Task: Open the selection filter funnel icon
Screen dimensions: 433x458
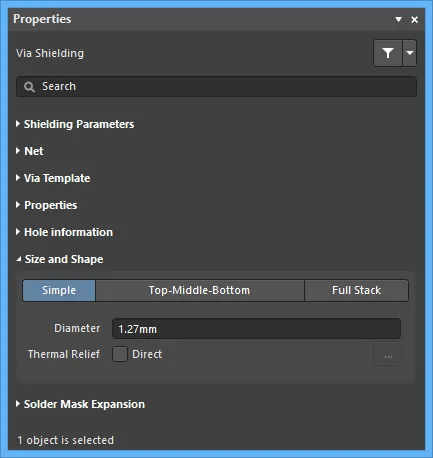Action: [x=388, y=53]
